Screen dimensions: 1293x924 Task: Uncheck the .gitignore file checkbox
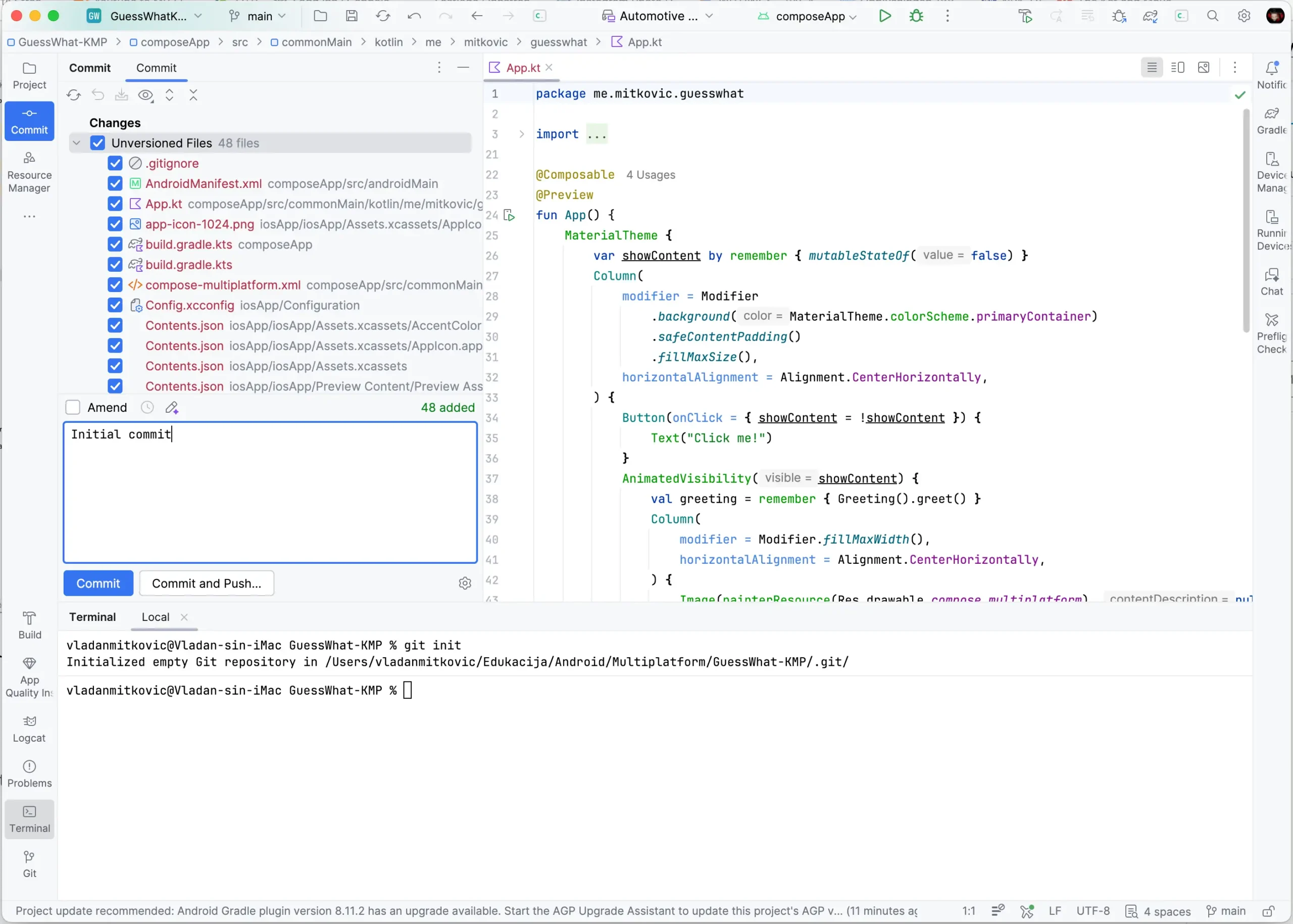pos(115,163)
